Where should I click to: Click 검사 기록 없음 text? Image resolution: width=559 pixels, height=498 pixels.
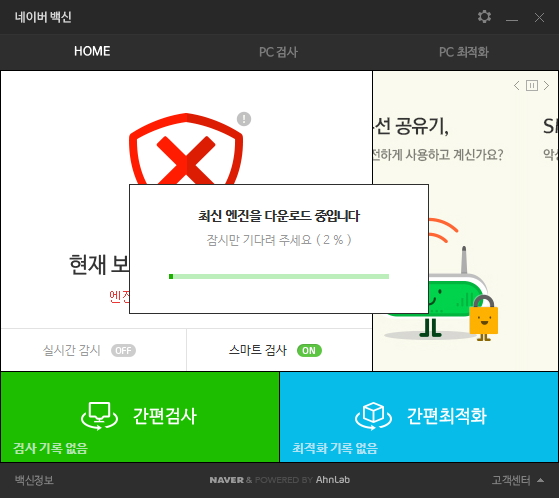tap(50, 448)
